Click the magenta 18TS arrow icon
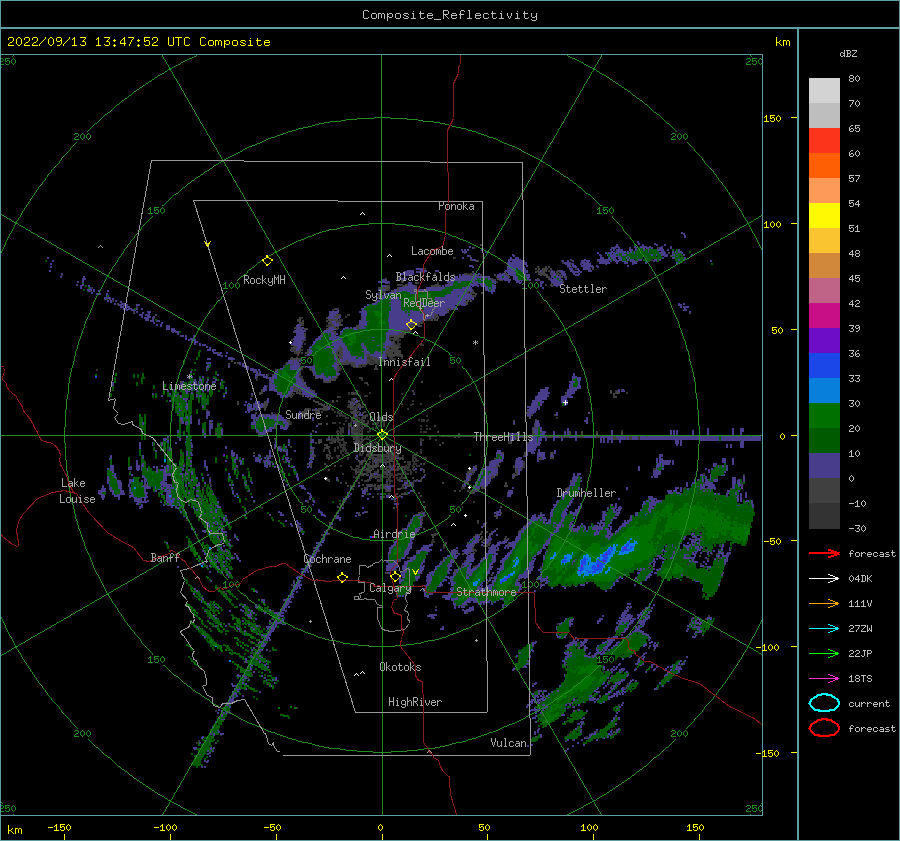The height and width of the screenshot is (841, 900). (x=824, y=679)
